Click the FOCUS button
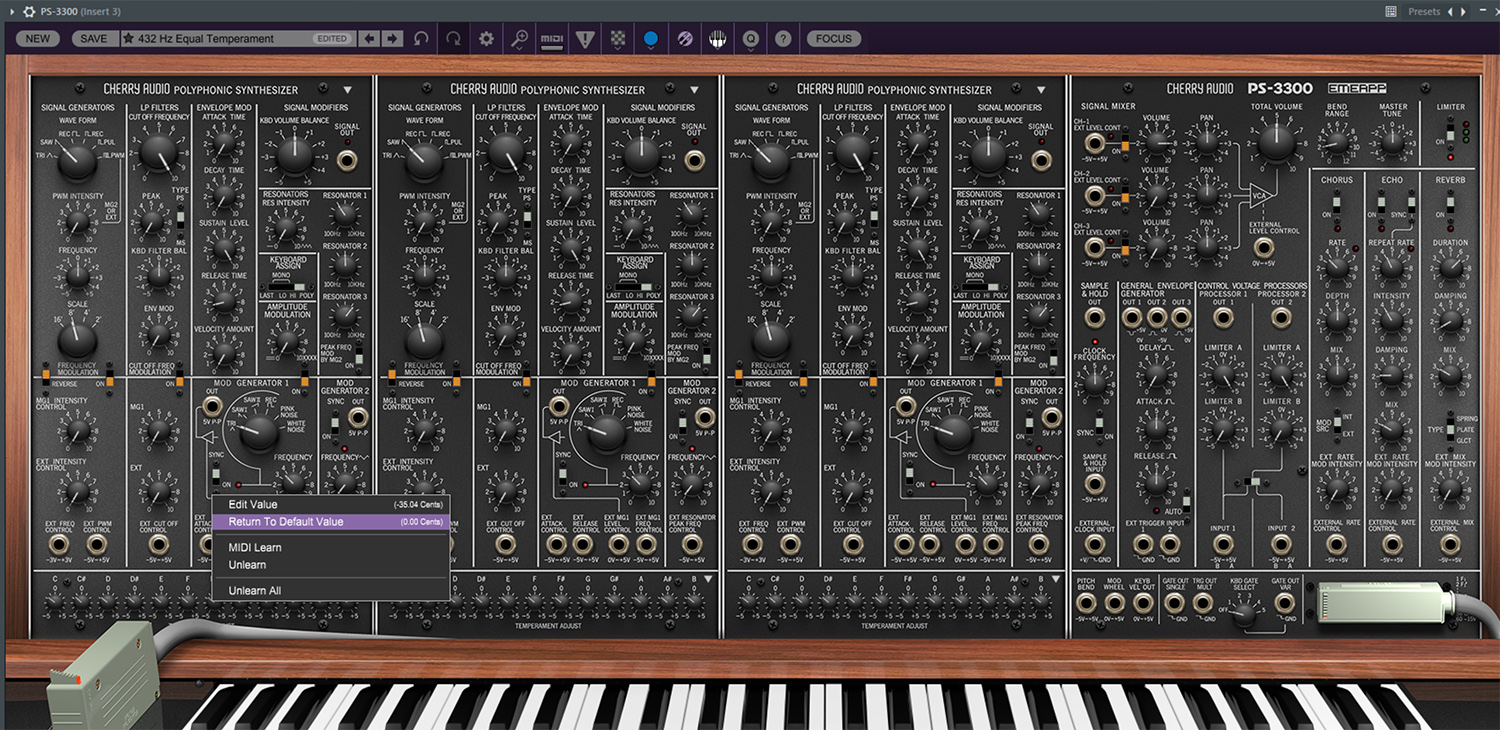 [x=833, y=39]
